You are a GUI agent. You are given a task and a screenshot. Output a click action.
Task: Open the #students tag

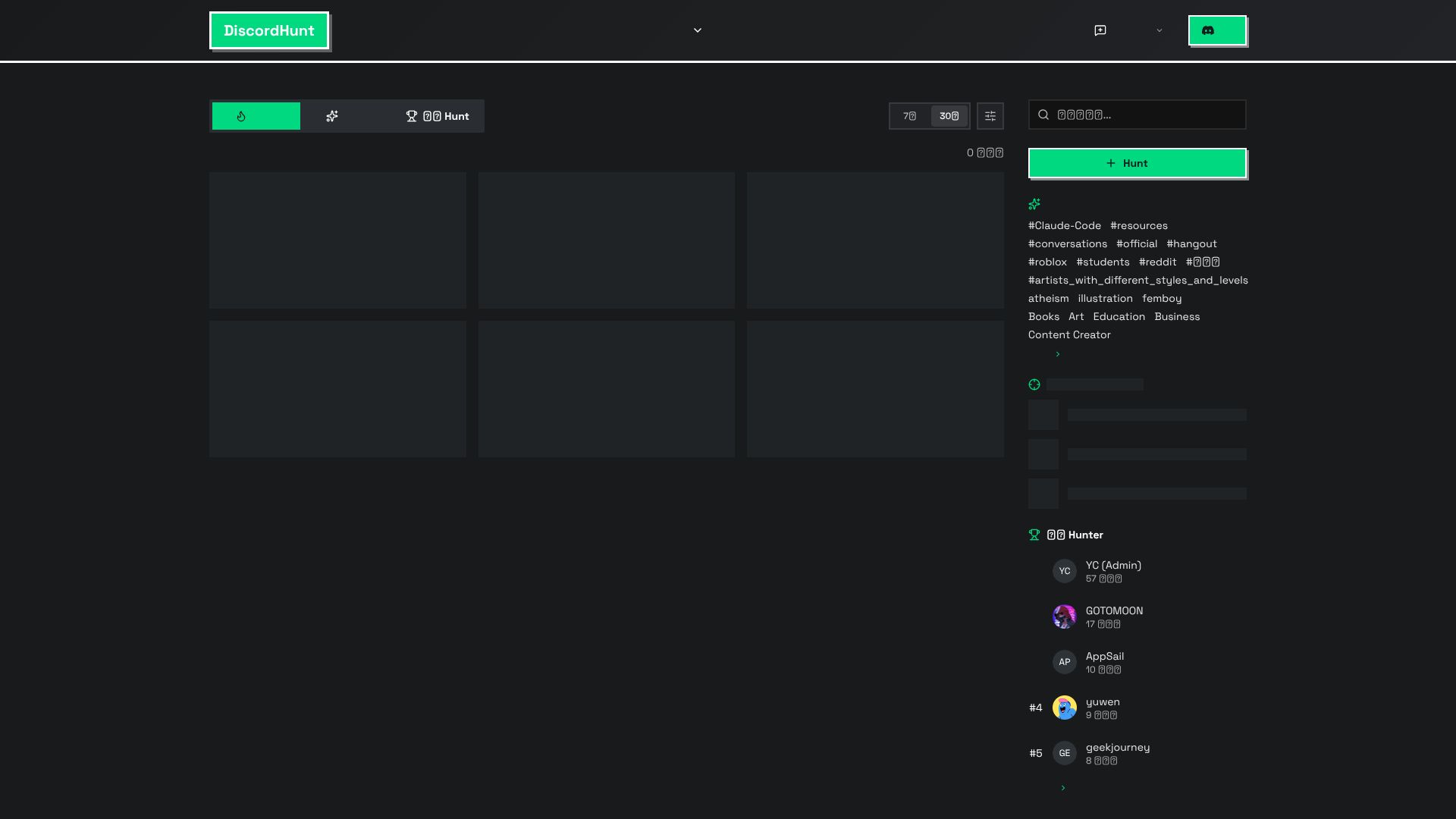click(x=1103, y=262)
